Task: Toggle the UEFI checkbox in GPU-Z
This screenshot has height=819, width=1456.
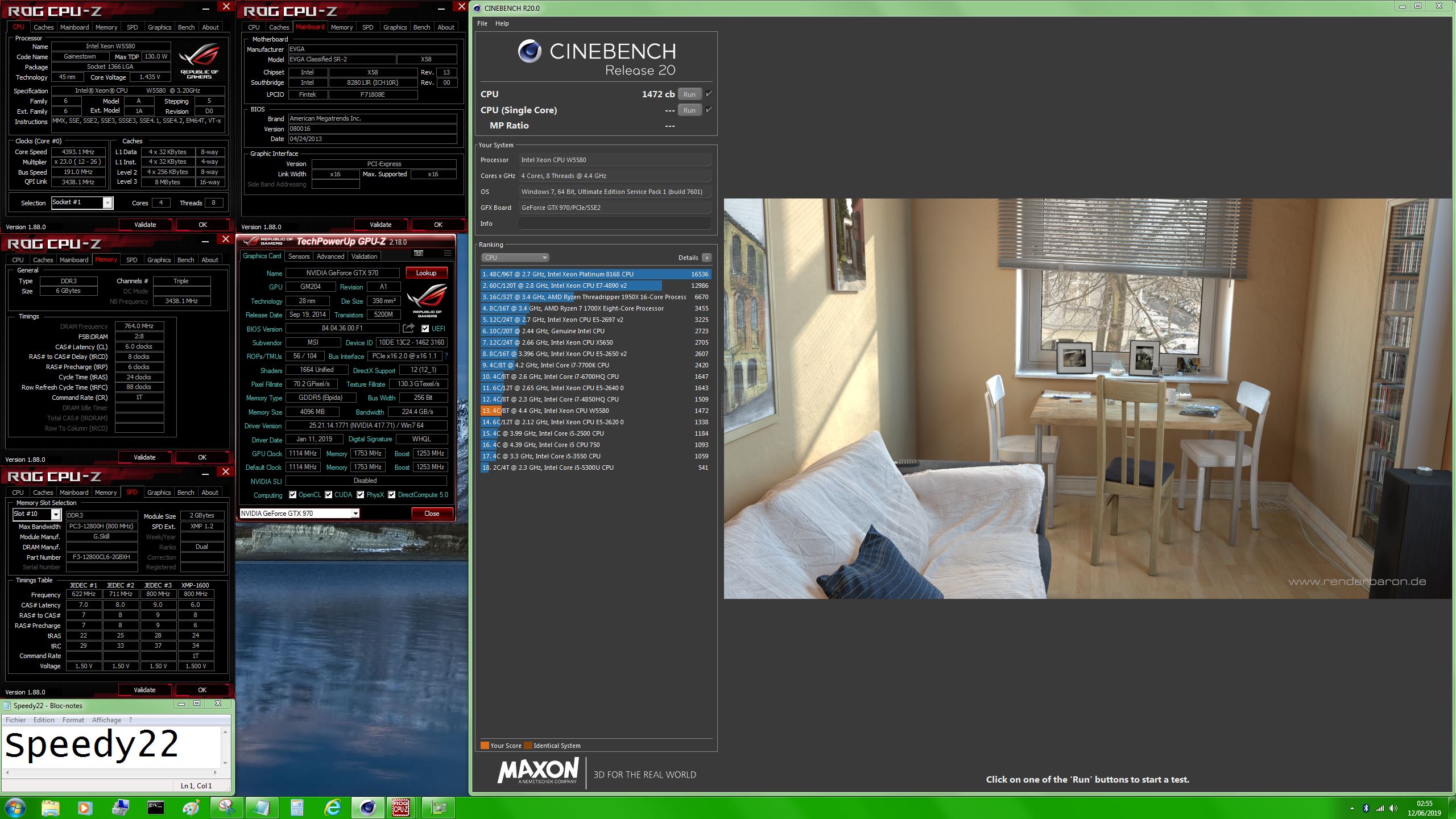Action: (x=425, y=329)
